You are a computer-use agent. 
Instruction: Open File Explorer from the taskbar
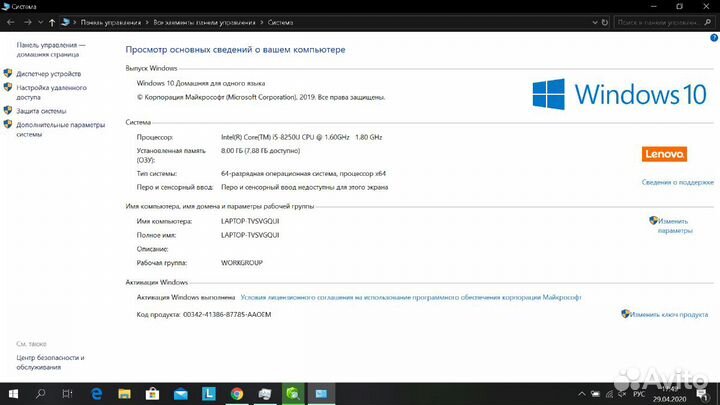point(124,394)
